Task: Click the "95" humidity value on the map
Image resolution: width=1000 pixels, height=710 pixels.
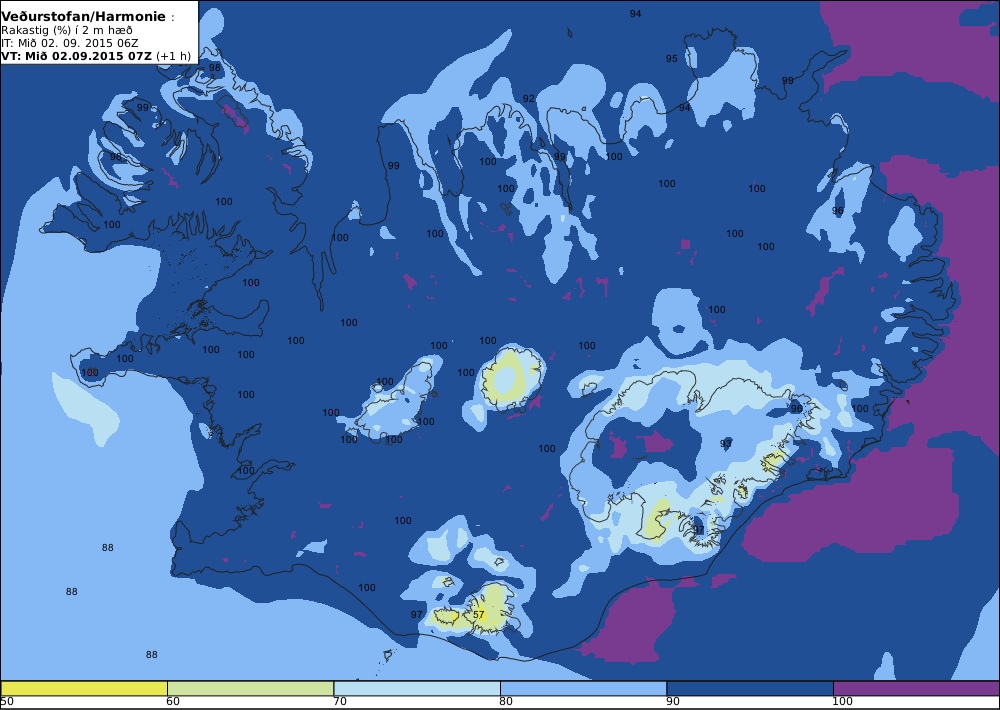Action: coord(672,59)
